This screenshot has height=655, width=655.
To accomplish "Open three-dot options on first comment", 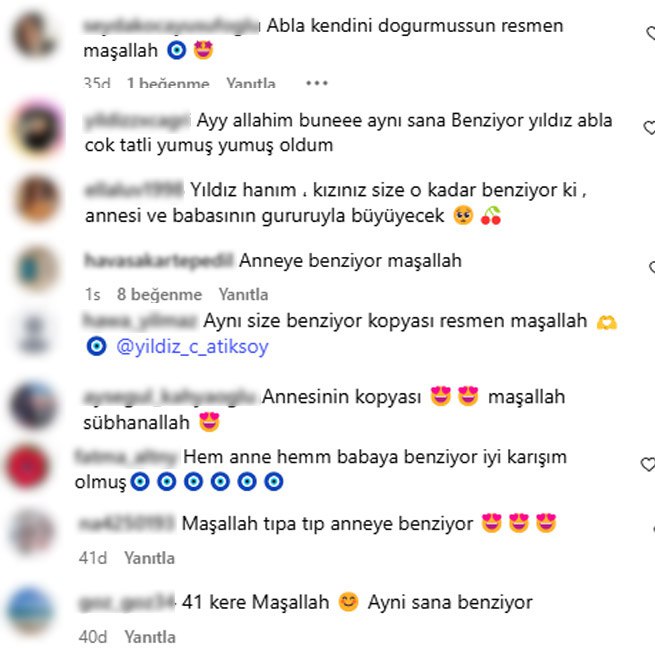I will 317,83.
